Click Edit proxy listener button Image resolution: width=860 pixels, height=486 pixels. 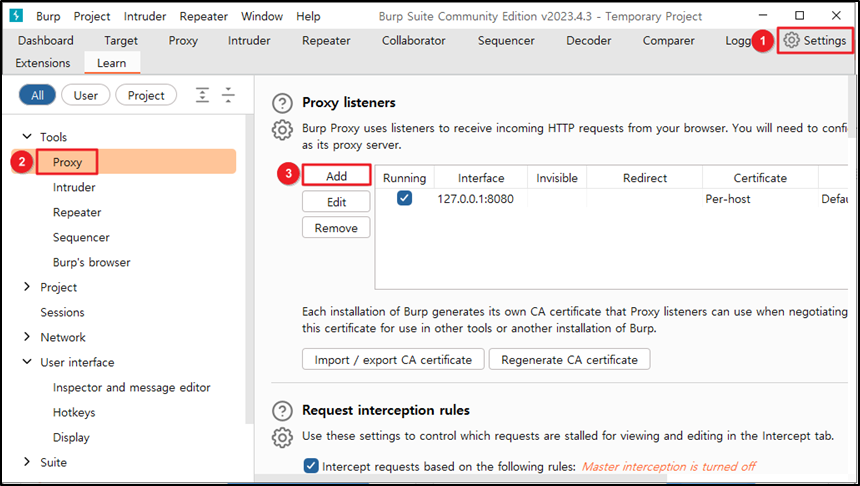(336, 202)
